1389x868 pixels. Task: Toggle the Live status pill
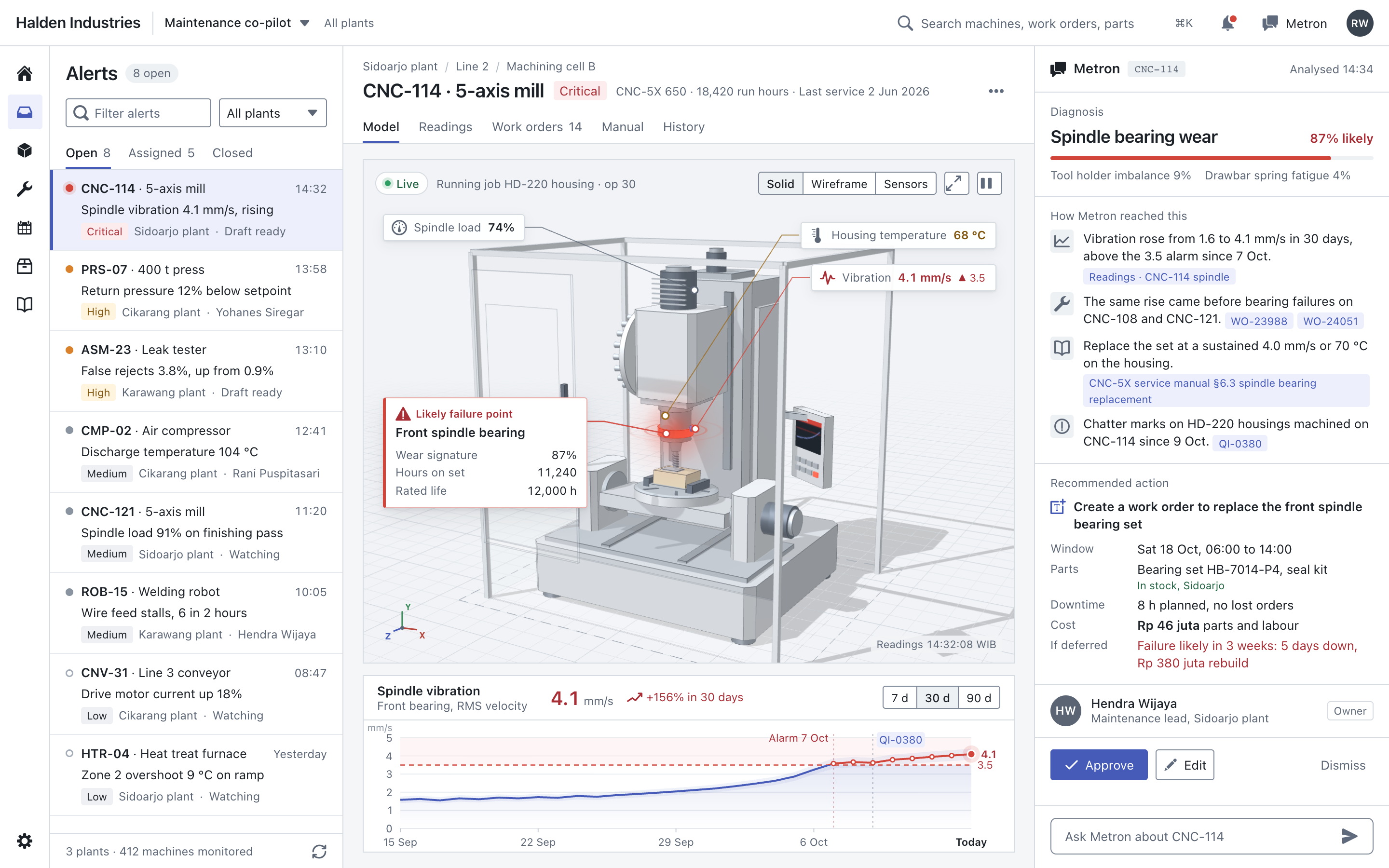[401, 184]
